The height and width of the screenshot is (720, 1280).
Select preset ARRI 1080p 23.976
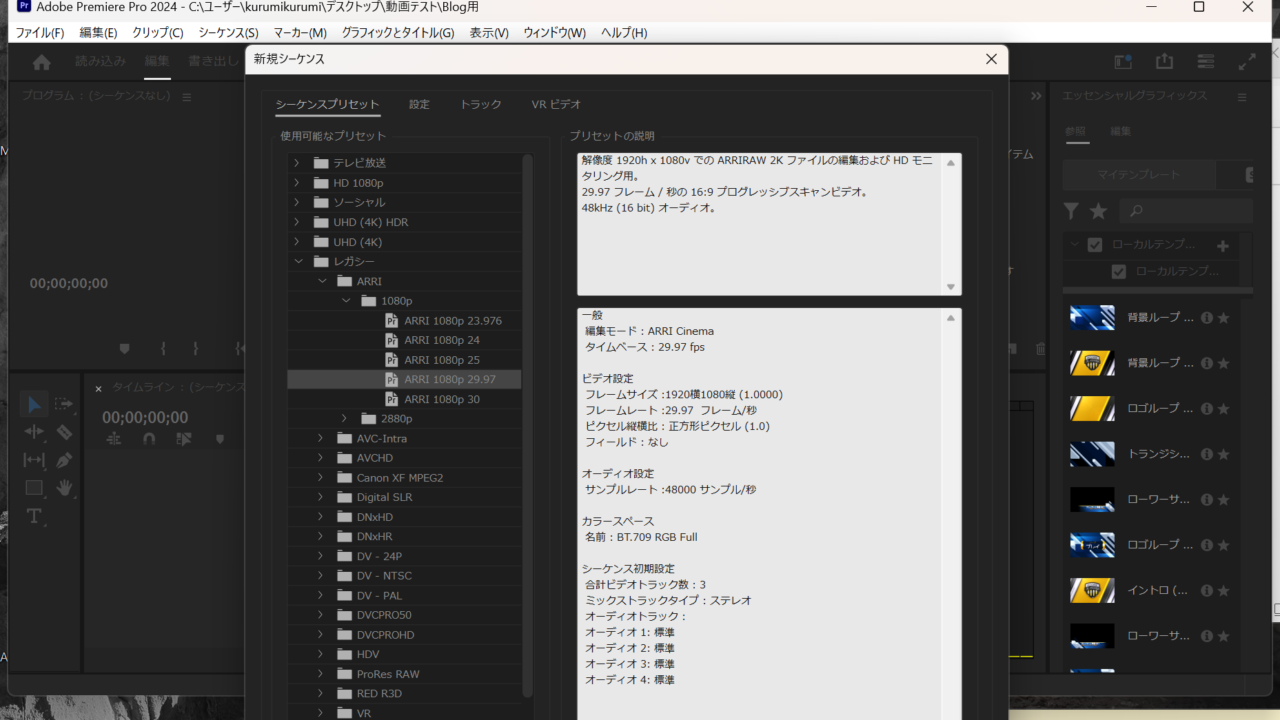click(x=453, y=321)
